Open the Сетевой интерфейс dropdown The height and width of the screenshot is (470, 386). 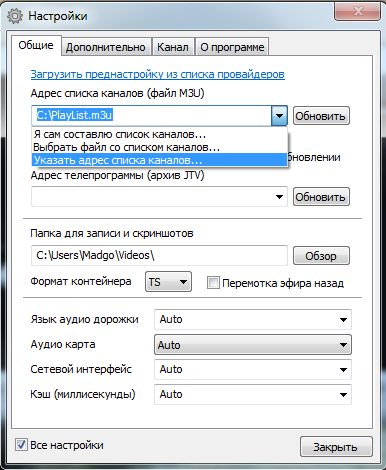coord(253,369)
